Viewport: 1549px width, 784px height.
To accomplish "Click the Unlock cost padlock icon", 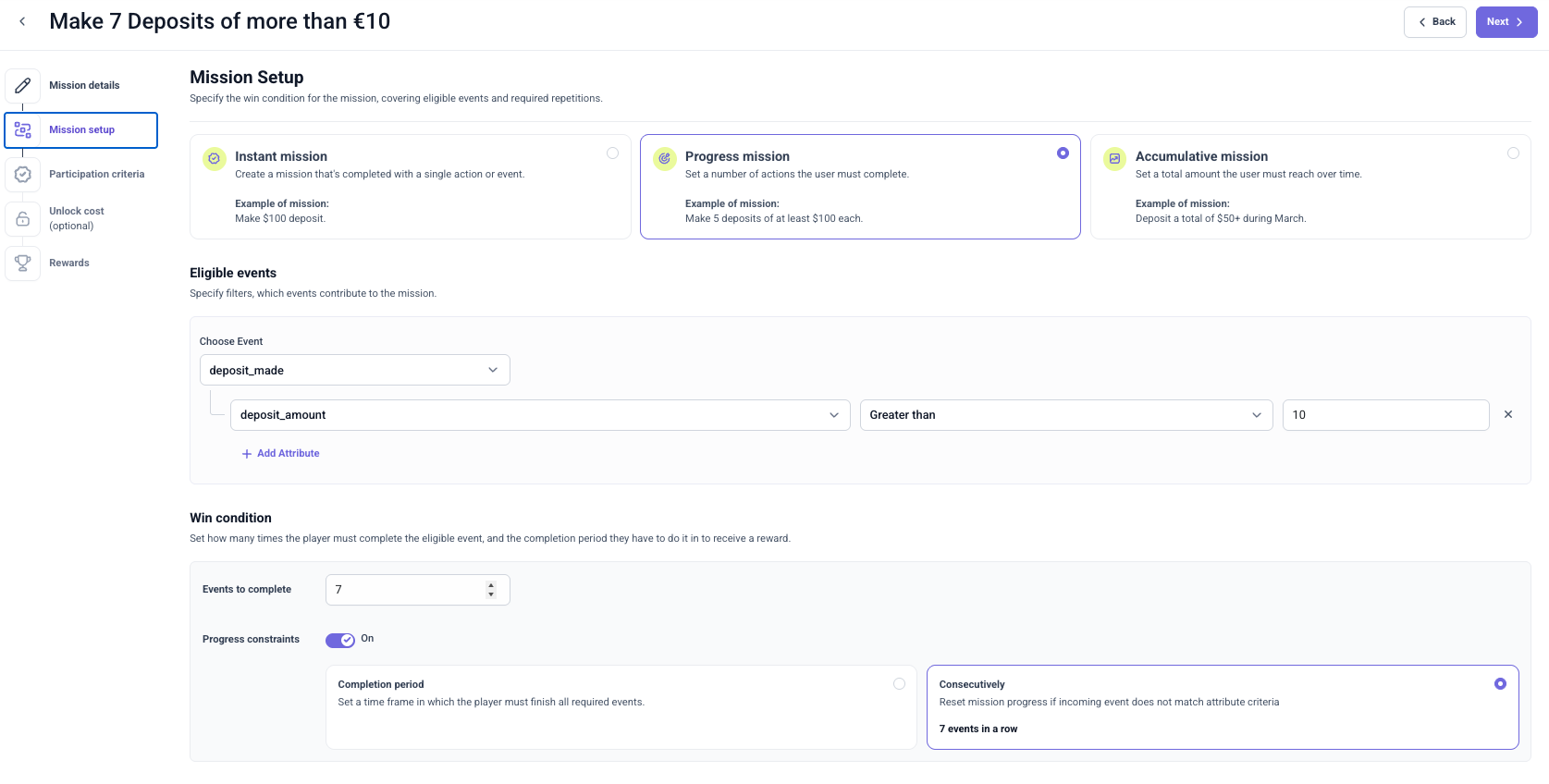I will (x=23, y=218).
